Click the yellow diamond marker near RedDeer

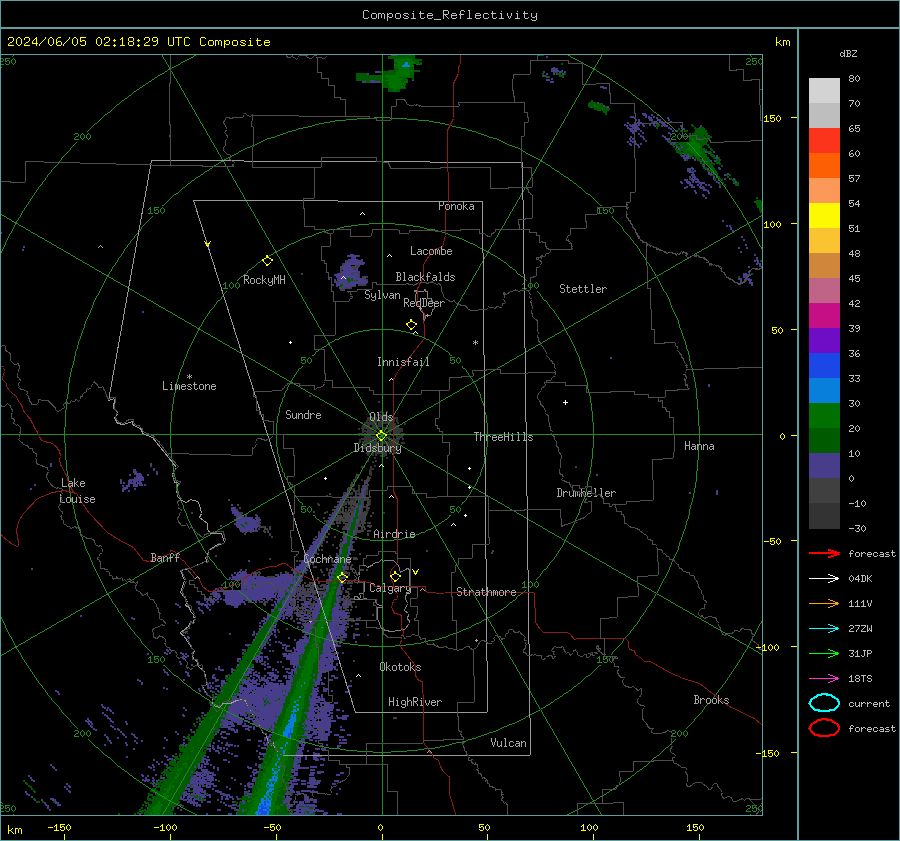coord(411,325)
